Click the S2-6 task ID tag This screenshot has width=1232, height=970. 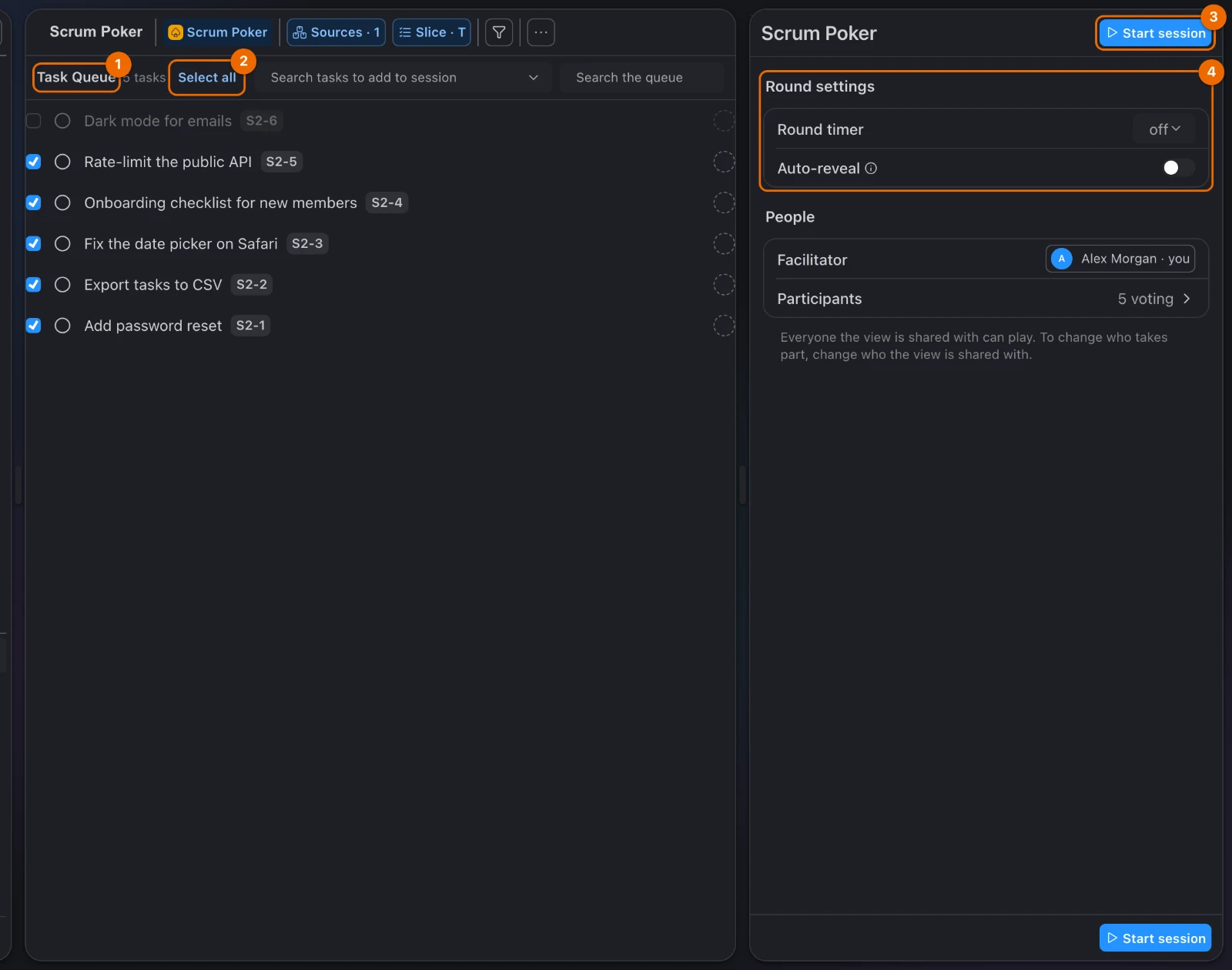(x=262, y=121)
